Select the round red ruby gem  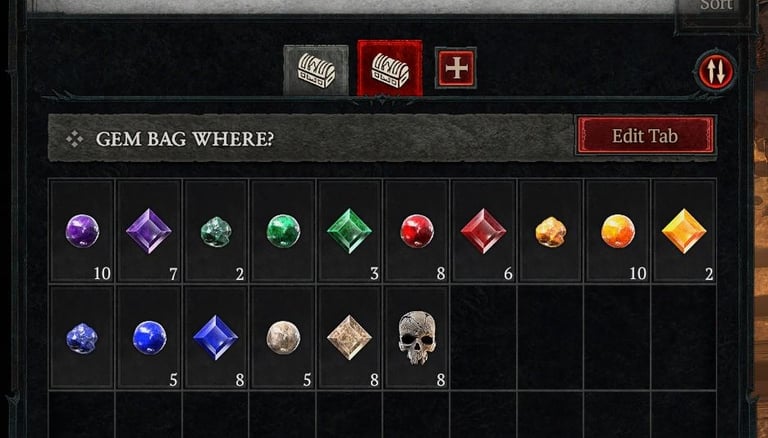(417, 231)
